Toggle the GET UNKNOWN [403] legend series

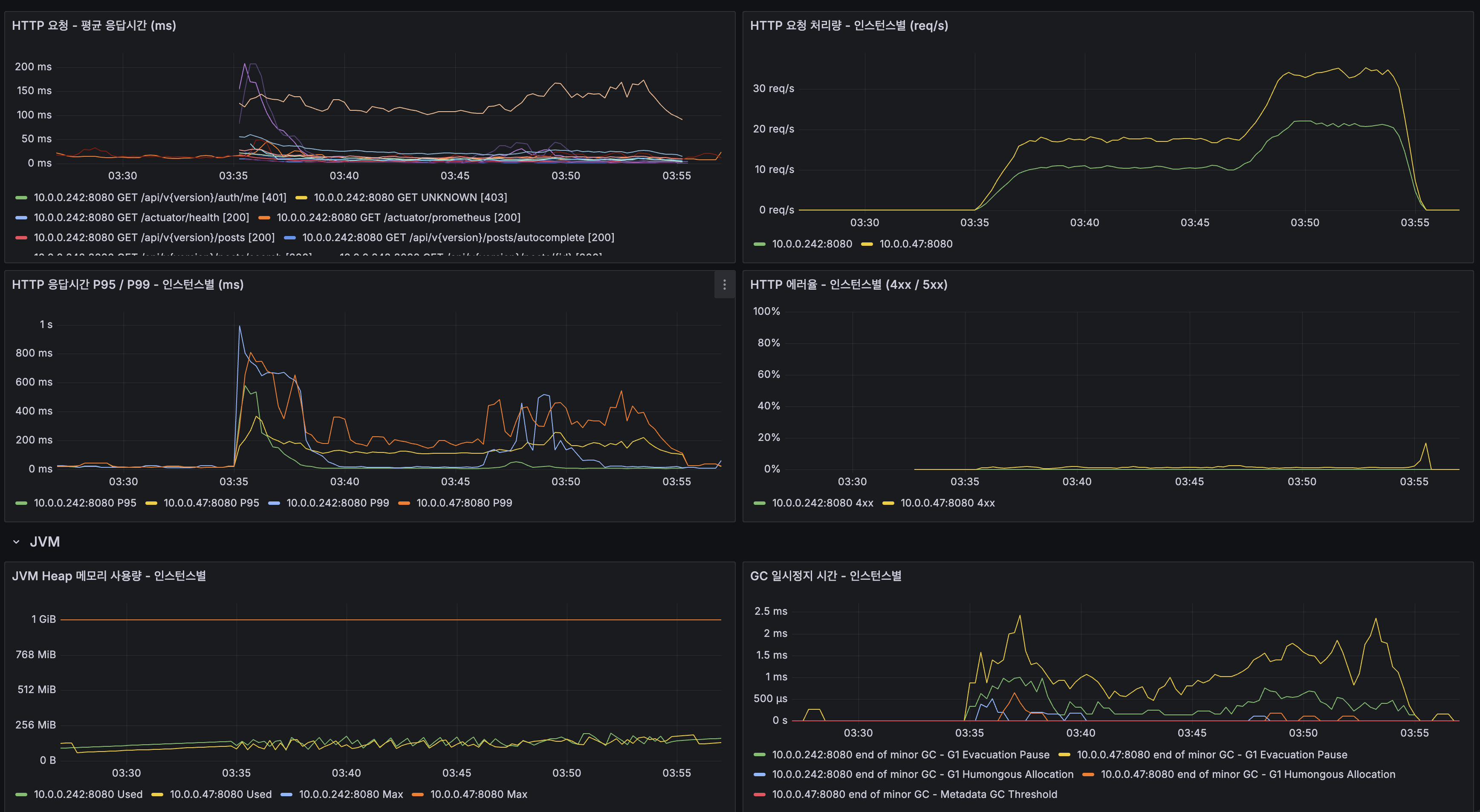(410, 198)
